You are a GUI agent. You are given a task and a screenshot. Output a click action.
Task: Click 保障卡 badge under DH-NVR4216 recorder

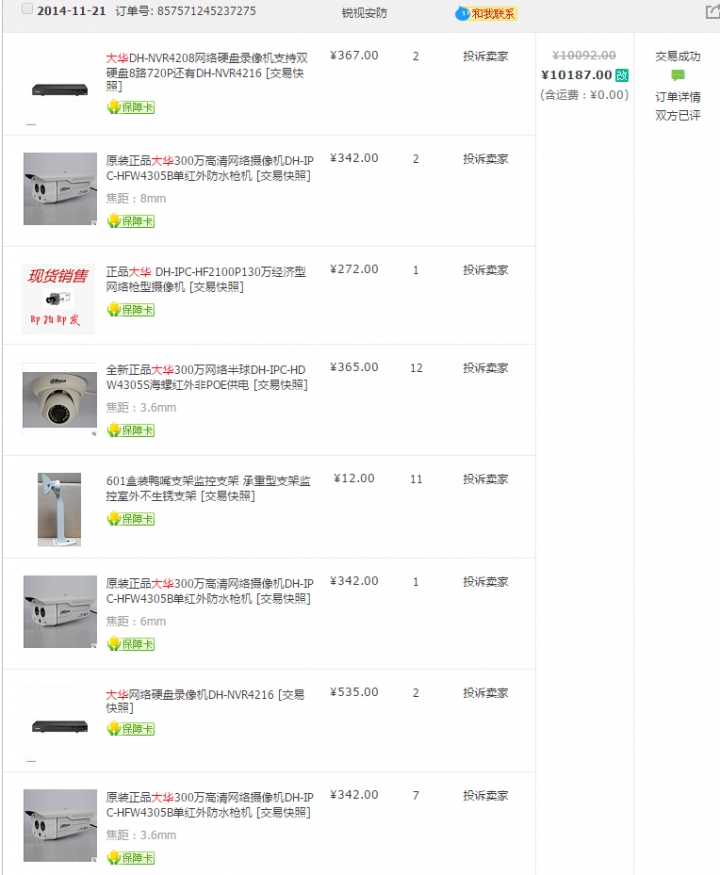point(131,729)
